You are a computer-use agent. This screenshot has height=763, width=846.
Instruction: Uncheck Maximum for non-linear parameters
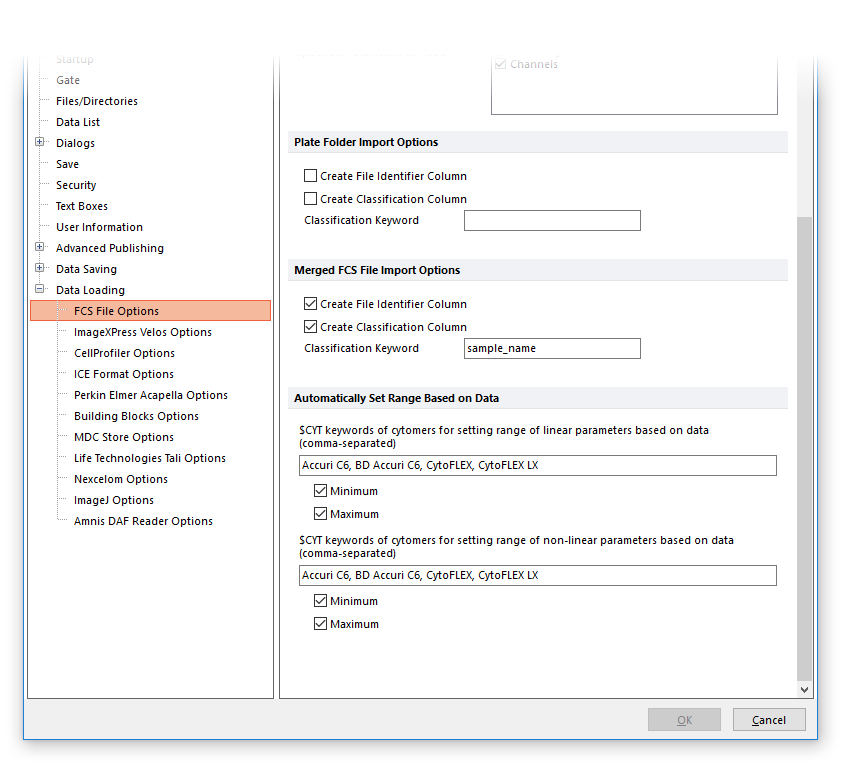coord(320,624)
